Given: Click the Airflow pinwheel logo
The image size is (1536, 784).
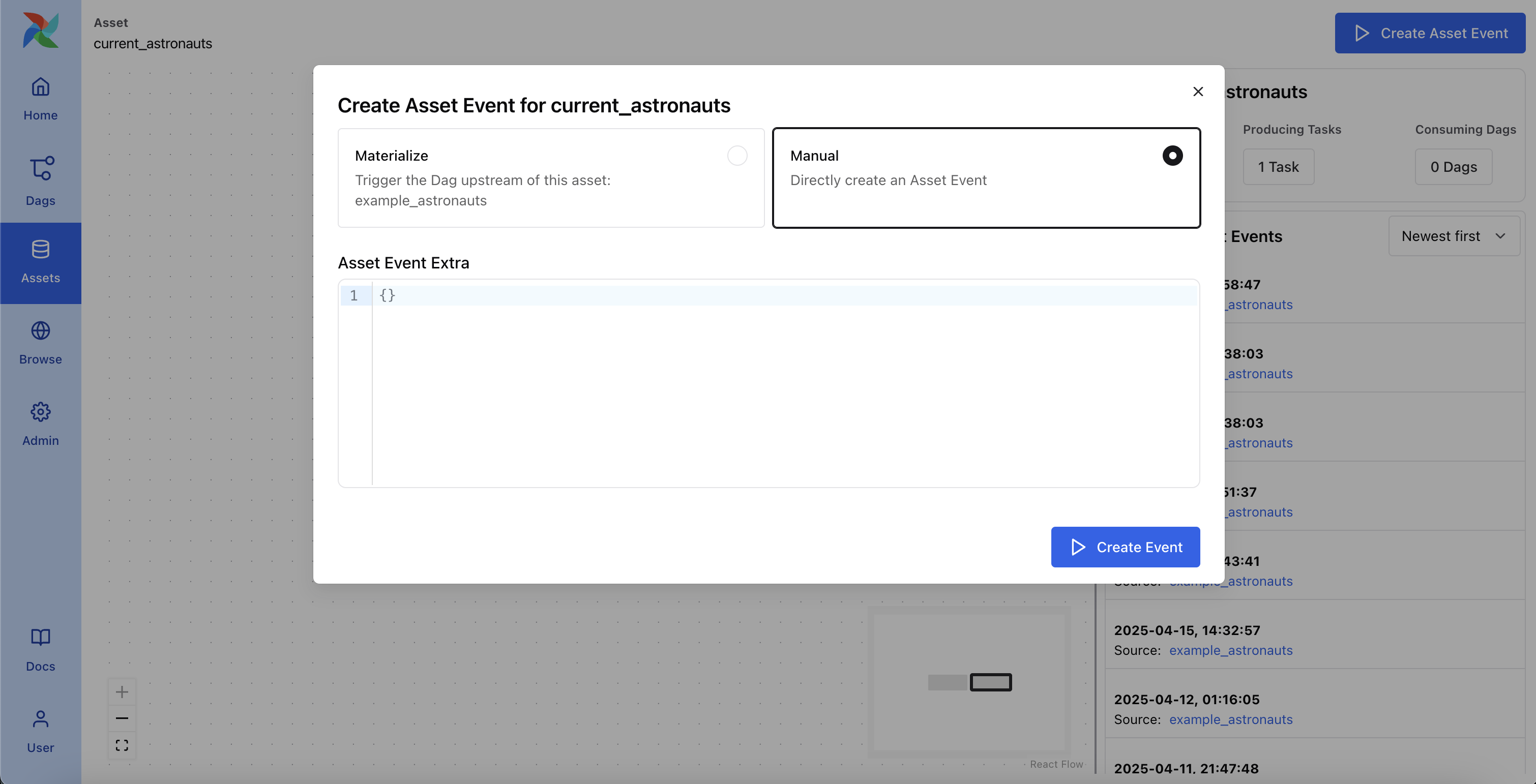Looking at the screenshot, I should 41,30.
